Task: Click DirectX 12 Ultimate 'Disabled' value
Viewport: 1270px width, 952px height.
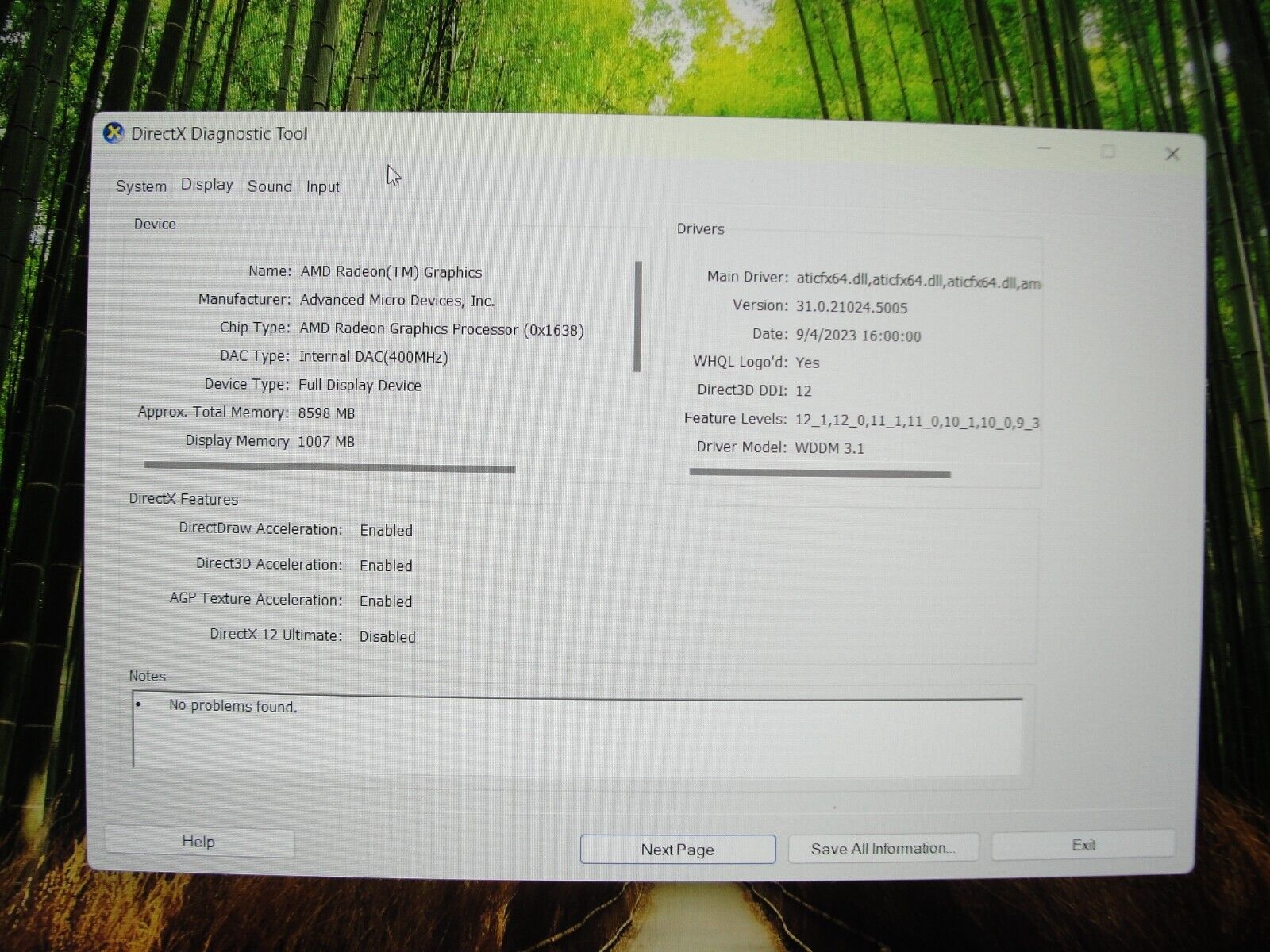Action: pos(387,637)
